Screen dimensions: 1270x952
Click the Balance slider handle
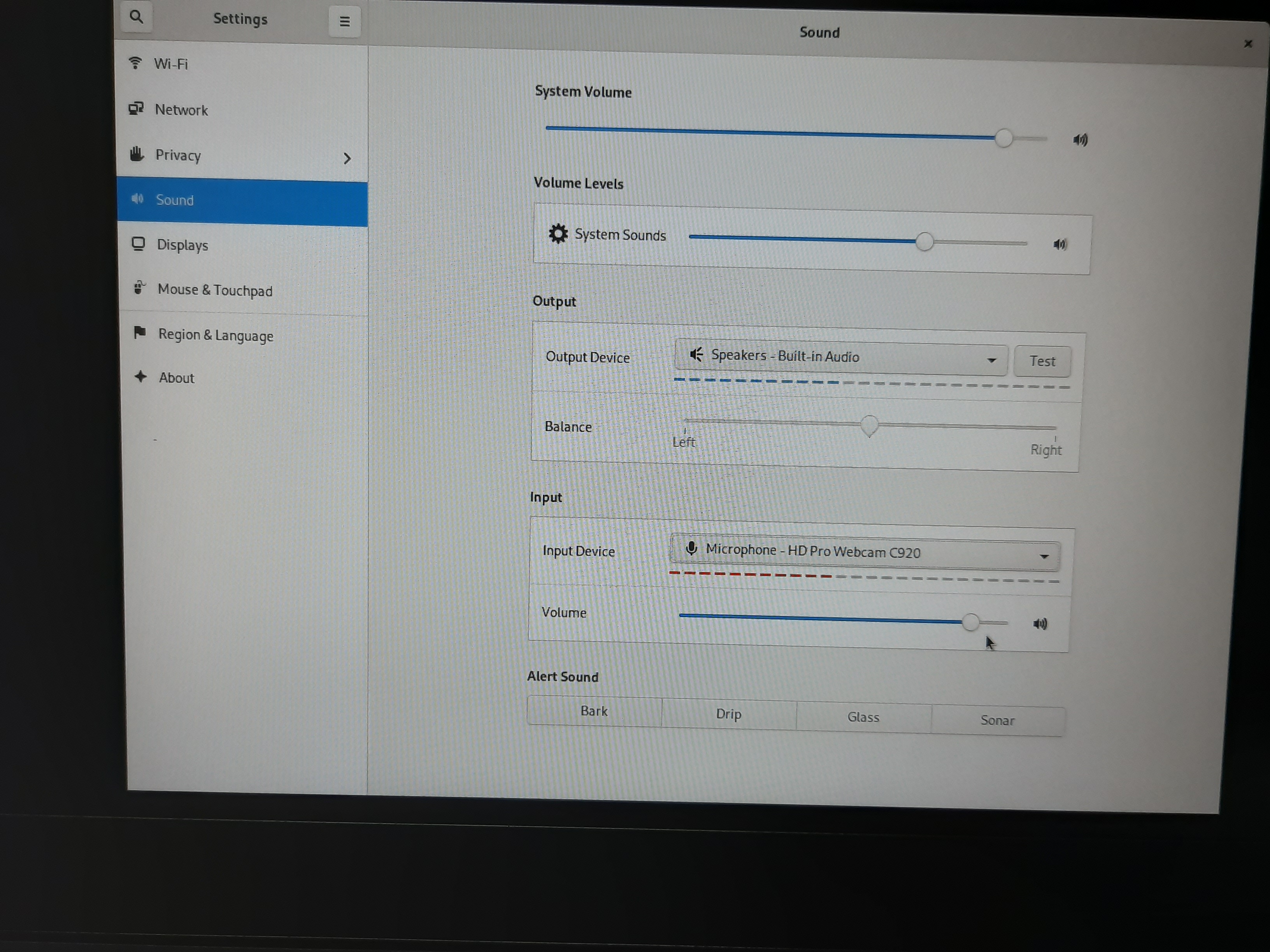pos(869,426)
